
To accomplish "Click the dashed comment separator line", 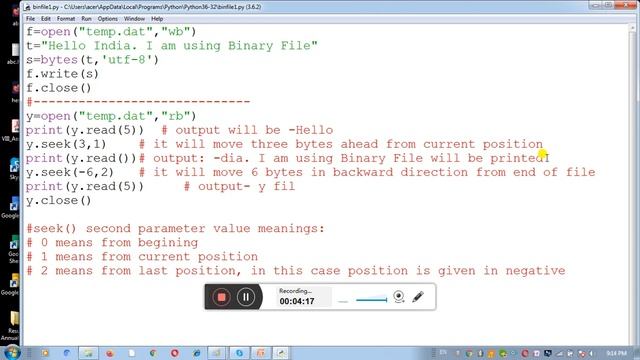I will [138, 102].
